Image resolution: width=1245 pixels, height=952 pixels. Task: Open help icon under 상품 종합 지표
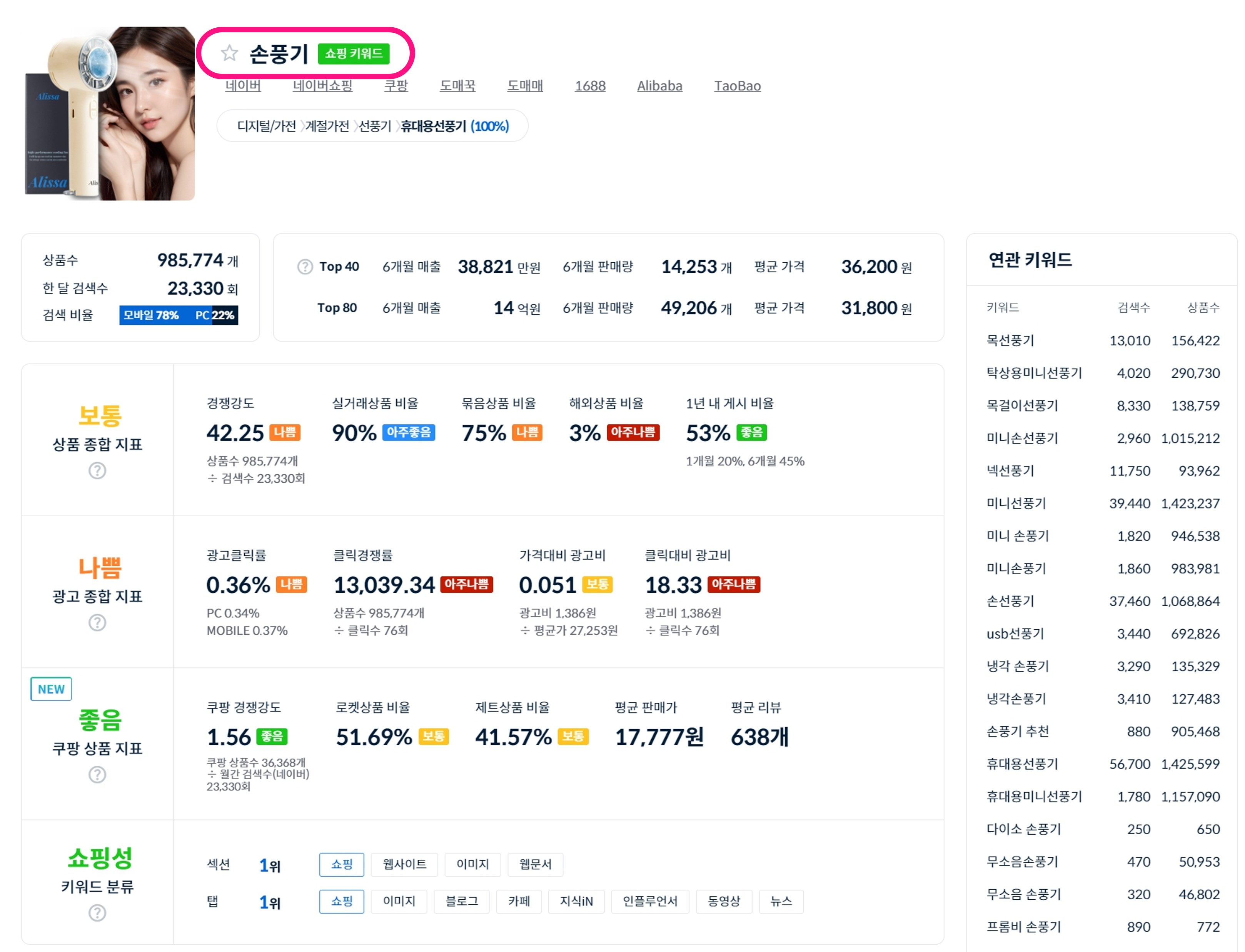[97, 470]
